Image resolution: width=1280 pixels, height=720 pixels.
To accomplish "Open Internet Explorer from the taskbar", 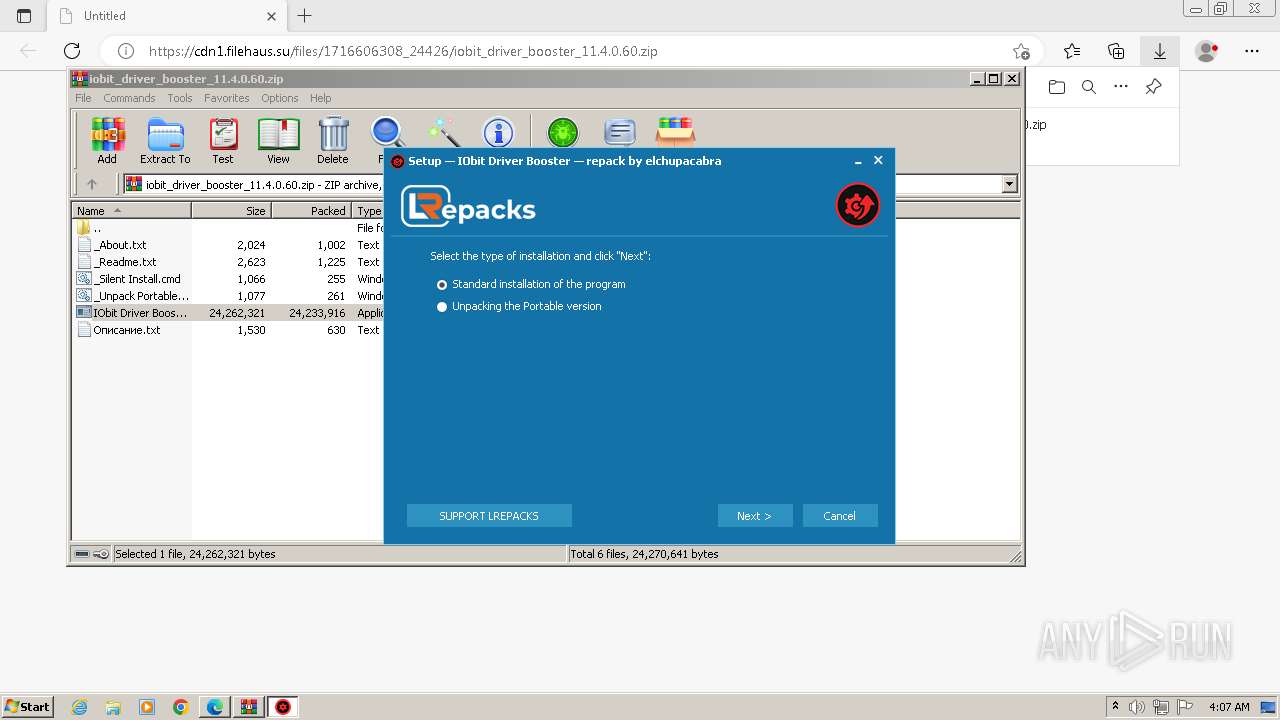I will [x=80, y=707].
